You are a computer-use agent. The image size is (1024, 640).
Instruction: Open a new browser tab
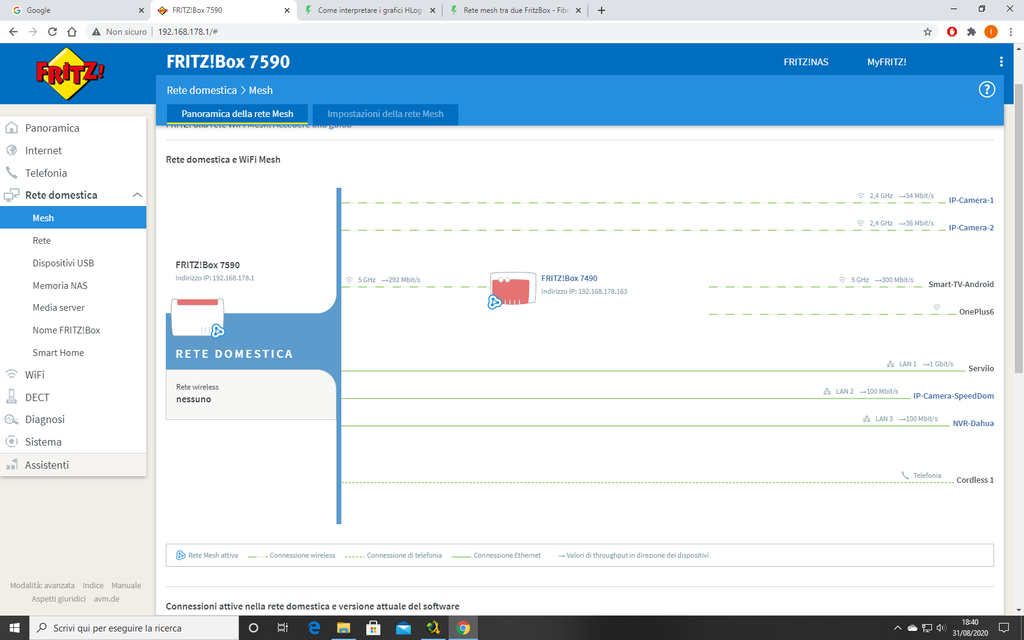coord(601,10)
